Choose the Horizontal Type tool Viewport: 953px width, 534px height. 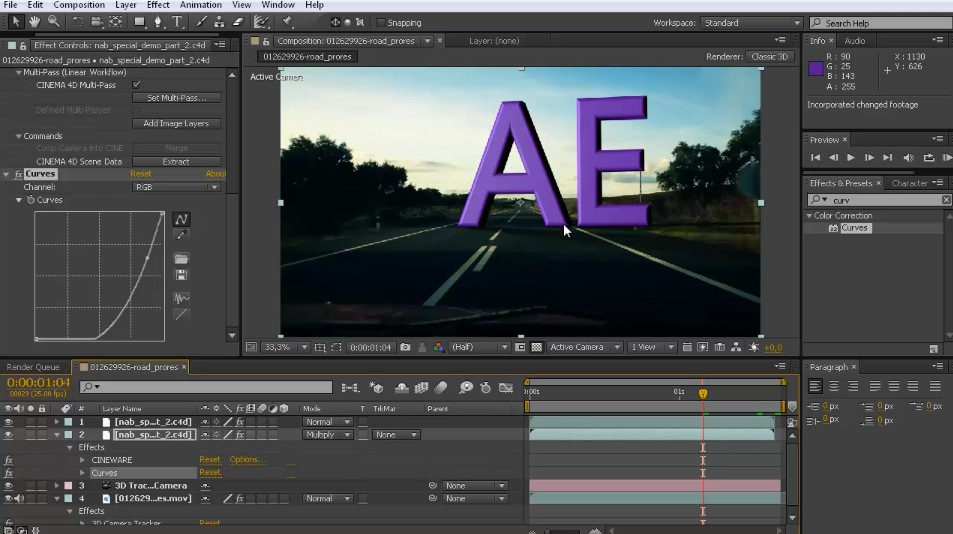click(177, 21)
